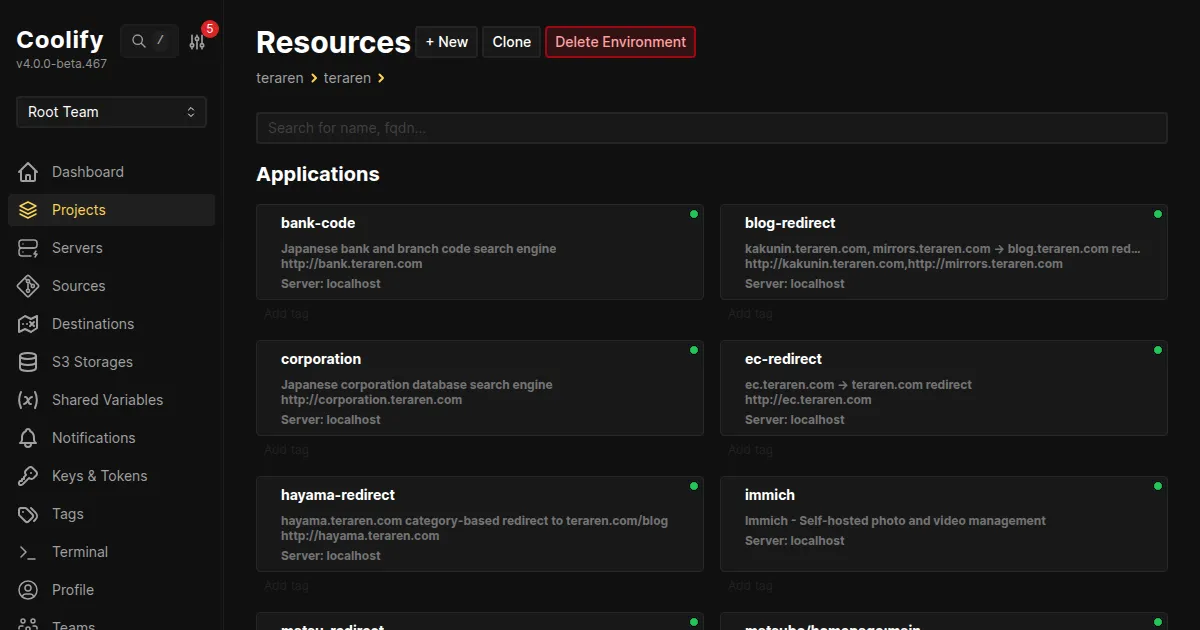Click Add tag under the corporation card
Image resolution: width=1200 pixels, height=630 pixels.
[x=286, y=450]
